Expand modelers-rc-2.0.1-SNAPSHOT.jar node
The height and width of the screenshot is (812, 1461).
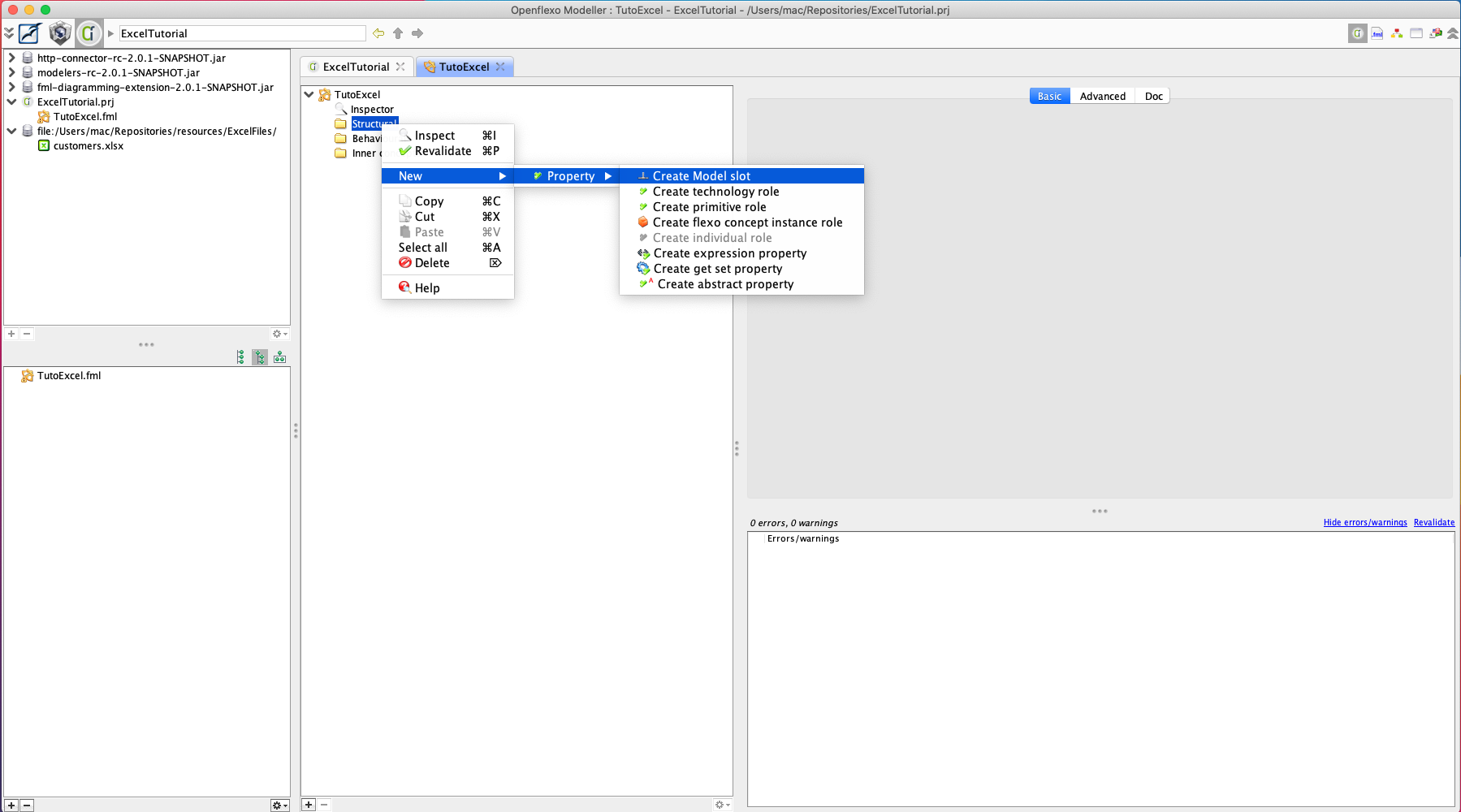pos(11,72)
